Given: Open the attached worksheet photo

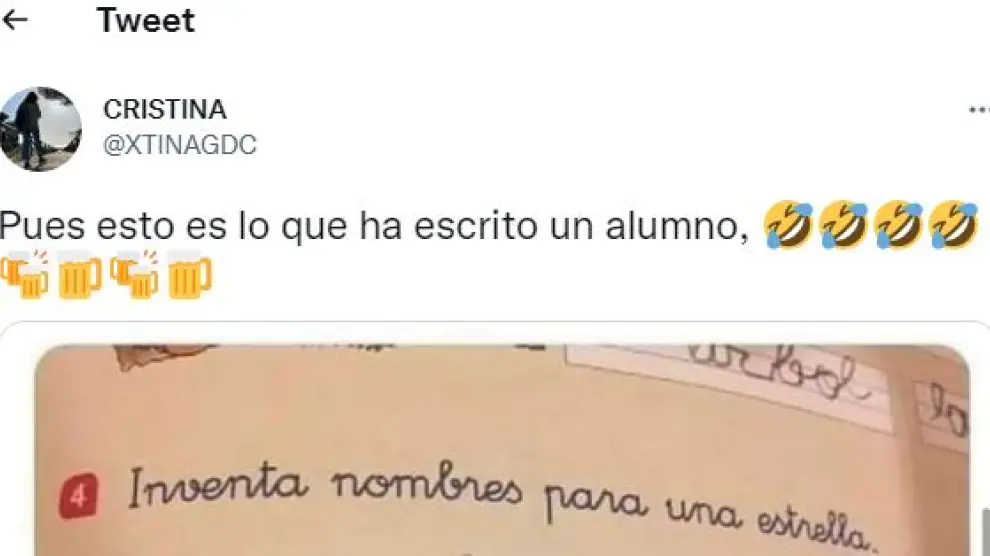Looking at the screenshot, I should (x=502, y=451).
